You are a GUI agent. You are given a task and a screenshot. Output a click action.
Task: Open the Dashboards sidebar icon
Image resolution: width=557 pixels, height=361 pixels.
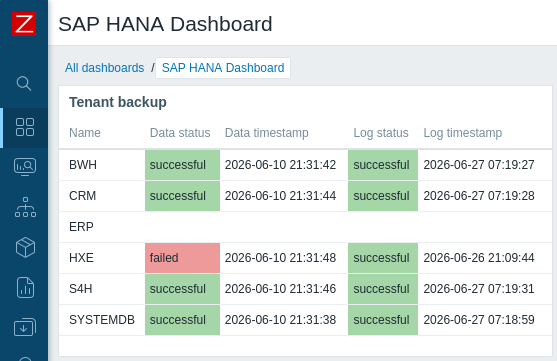[x=25, y=127]
